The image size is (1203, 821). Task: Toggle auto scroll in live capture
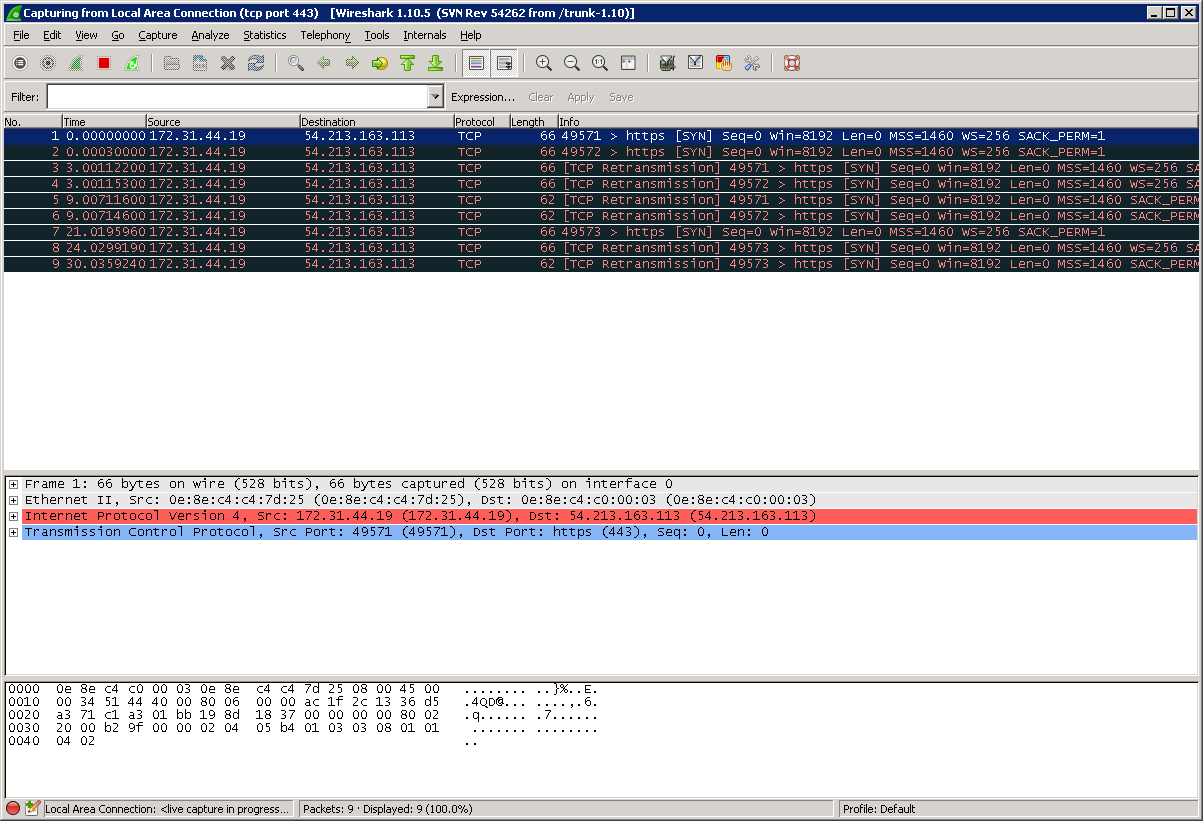504,63
